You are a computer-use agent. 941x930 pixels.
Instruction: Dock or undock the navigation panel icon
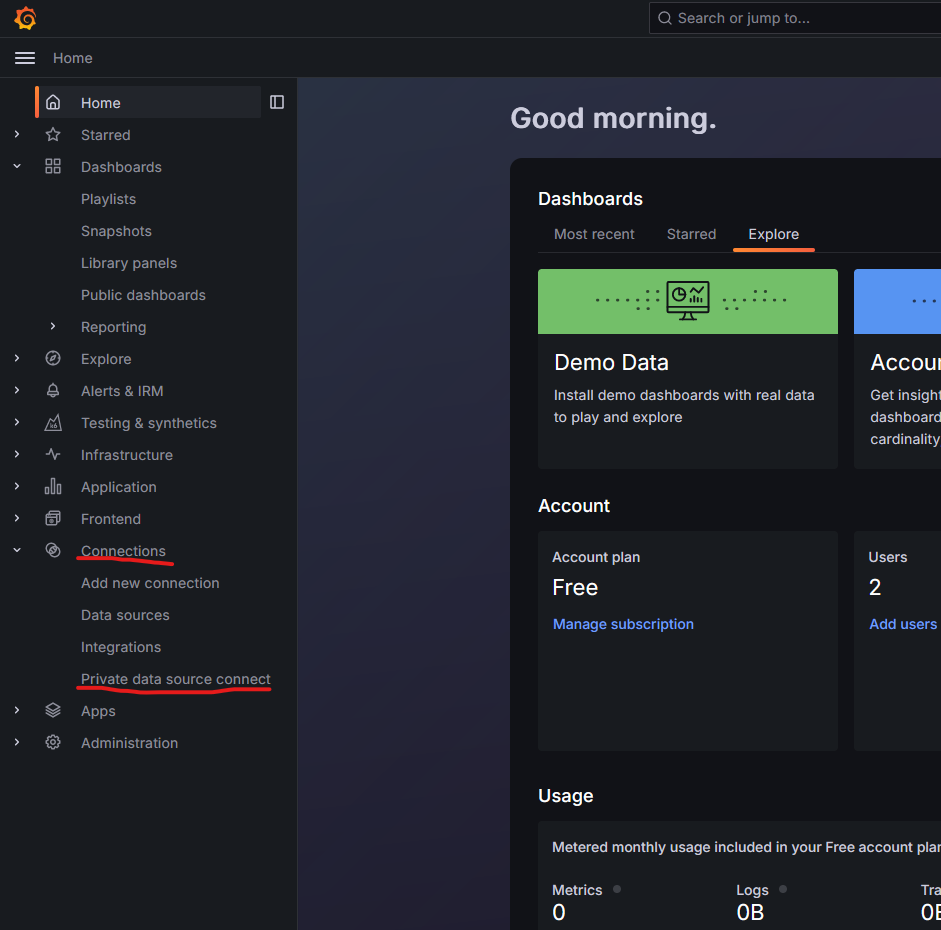tap(277, 103)
